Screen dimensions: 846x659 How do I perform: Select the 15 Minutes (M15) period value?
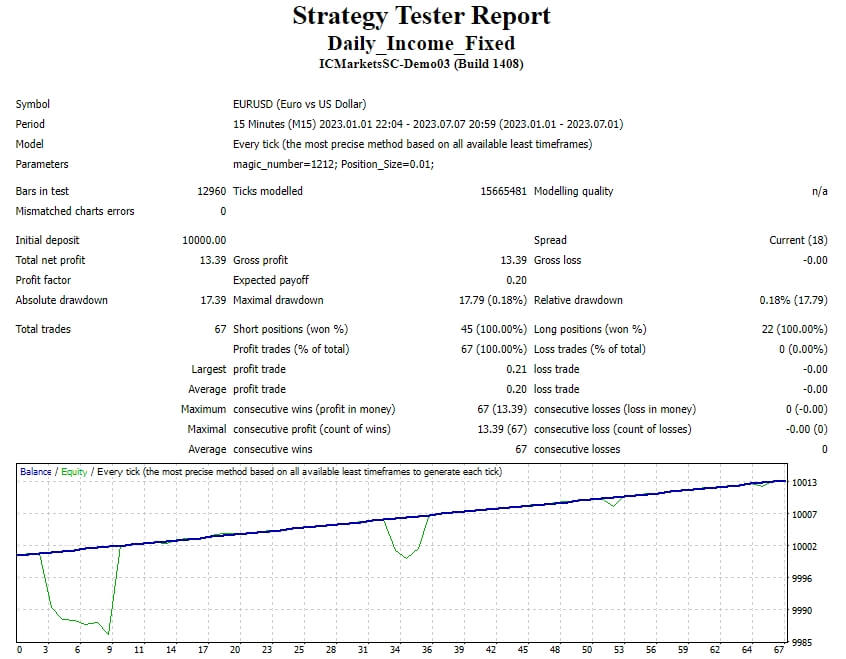428,124
